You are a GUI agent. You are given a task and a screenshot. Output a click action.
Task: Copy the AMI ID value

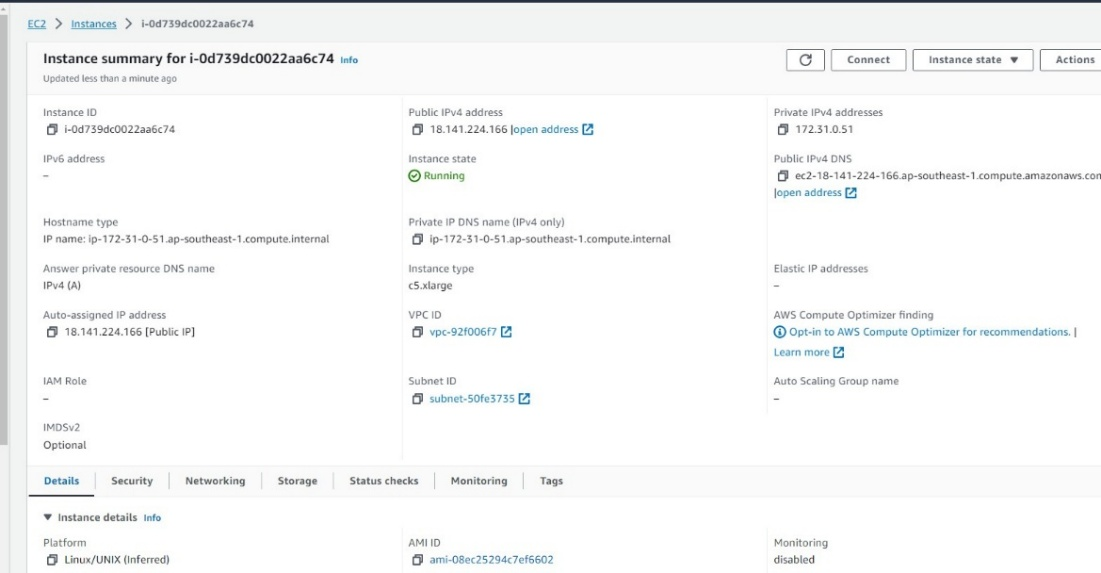(x=418, y=560)
